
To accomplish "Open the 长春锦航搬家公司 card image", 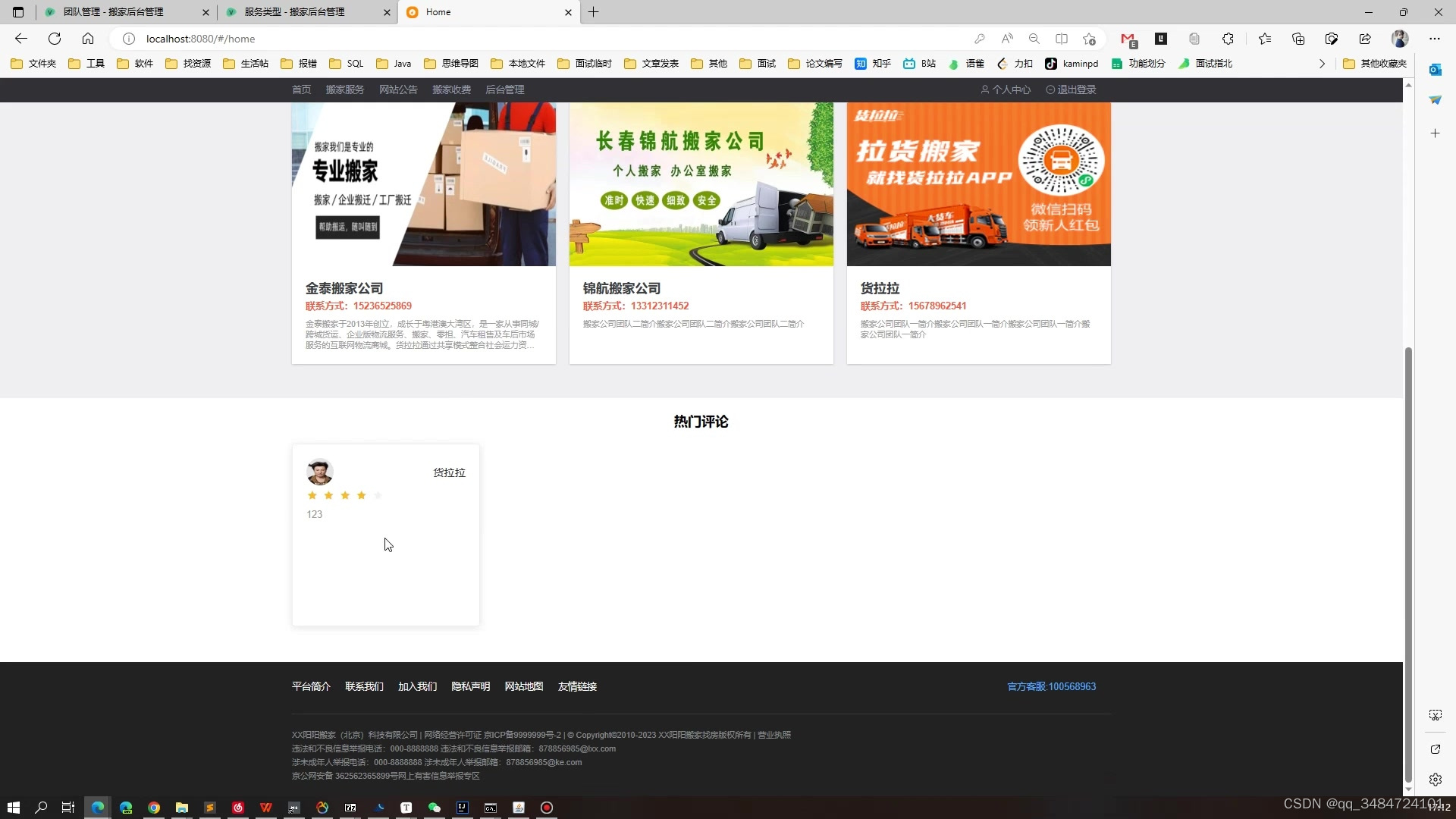I will coord(701,184).
